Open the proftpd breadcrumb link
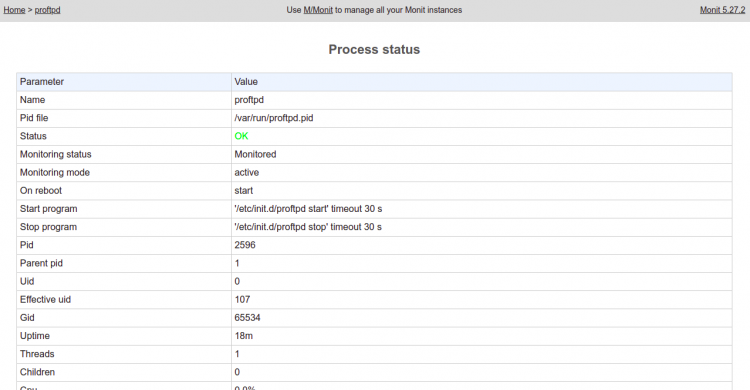 tap(47, 10)
